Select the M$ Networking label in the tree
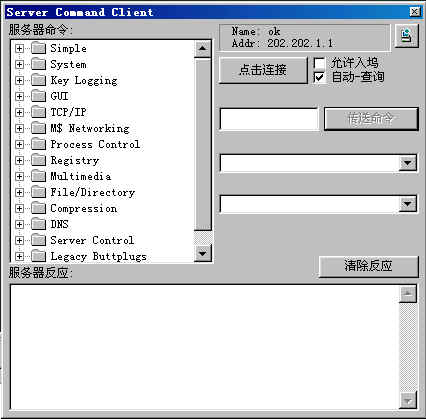 click(90, 129)
